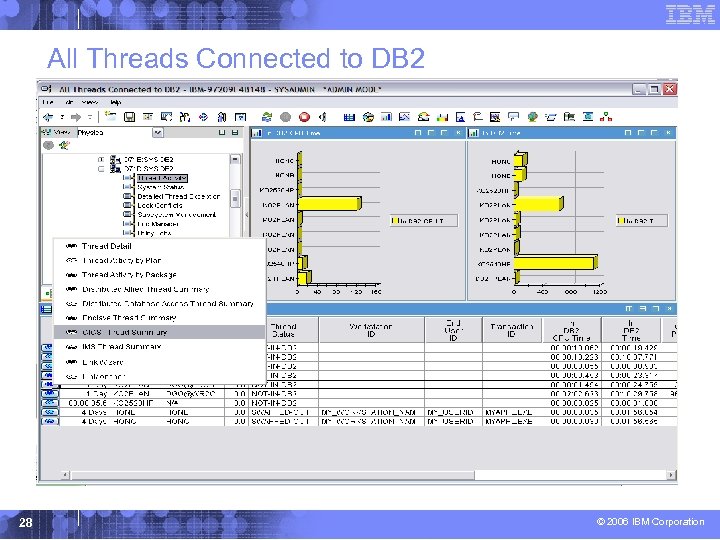This screenshot has height=540, width=720.
Task: Click the Save workspace floppy disk icon
Action: [x=129, y=117]
